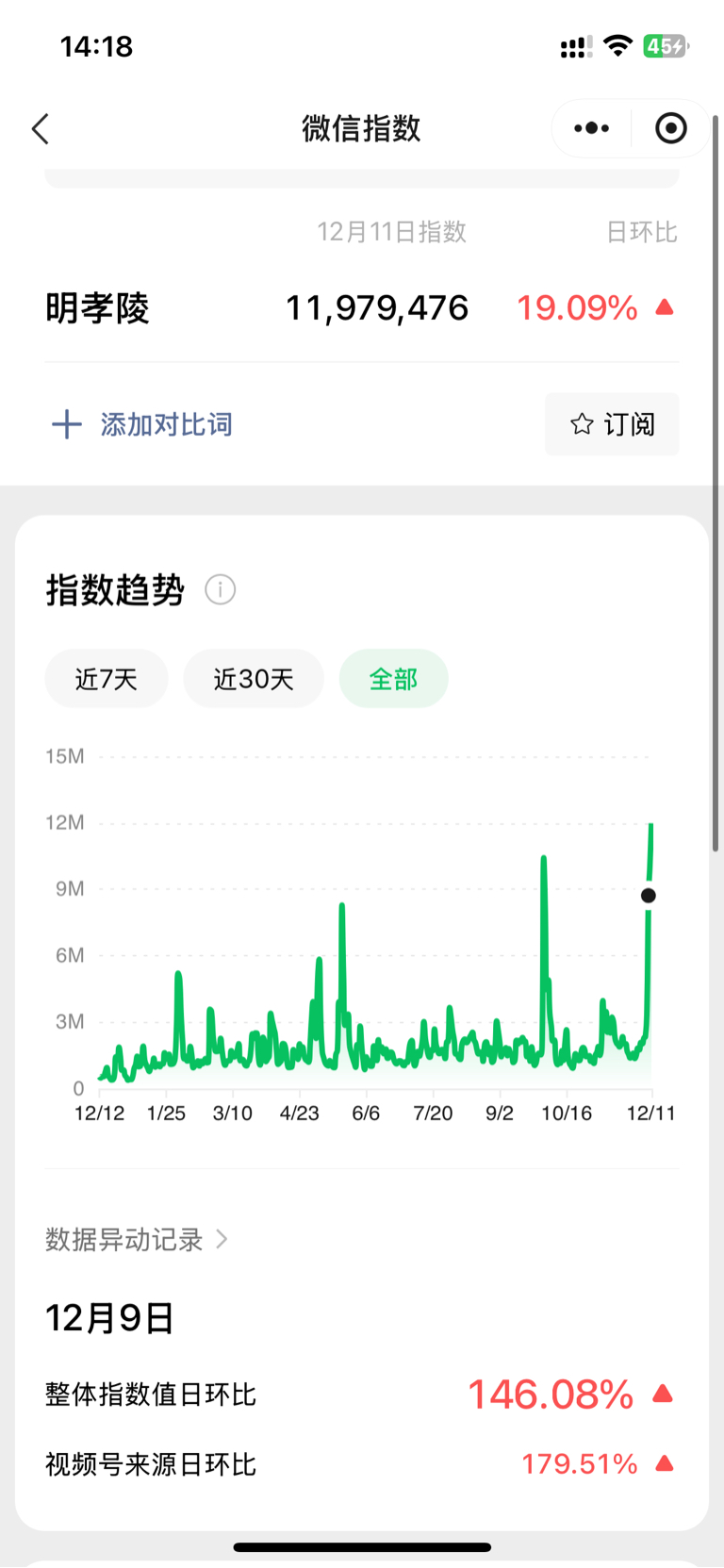Click the 4/23 date axis label
724x1568 pixels.
[300, 1114]
